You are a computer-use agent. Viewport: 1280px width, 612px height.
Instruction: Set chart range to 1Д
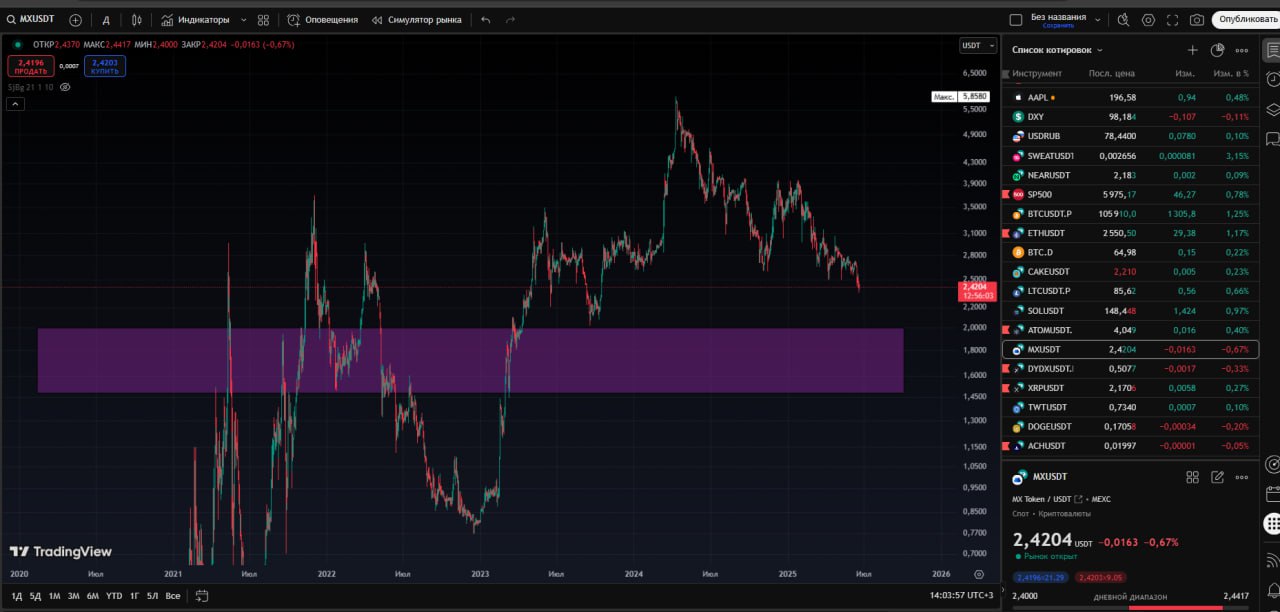tap(16, 596)
